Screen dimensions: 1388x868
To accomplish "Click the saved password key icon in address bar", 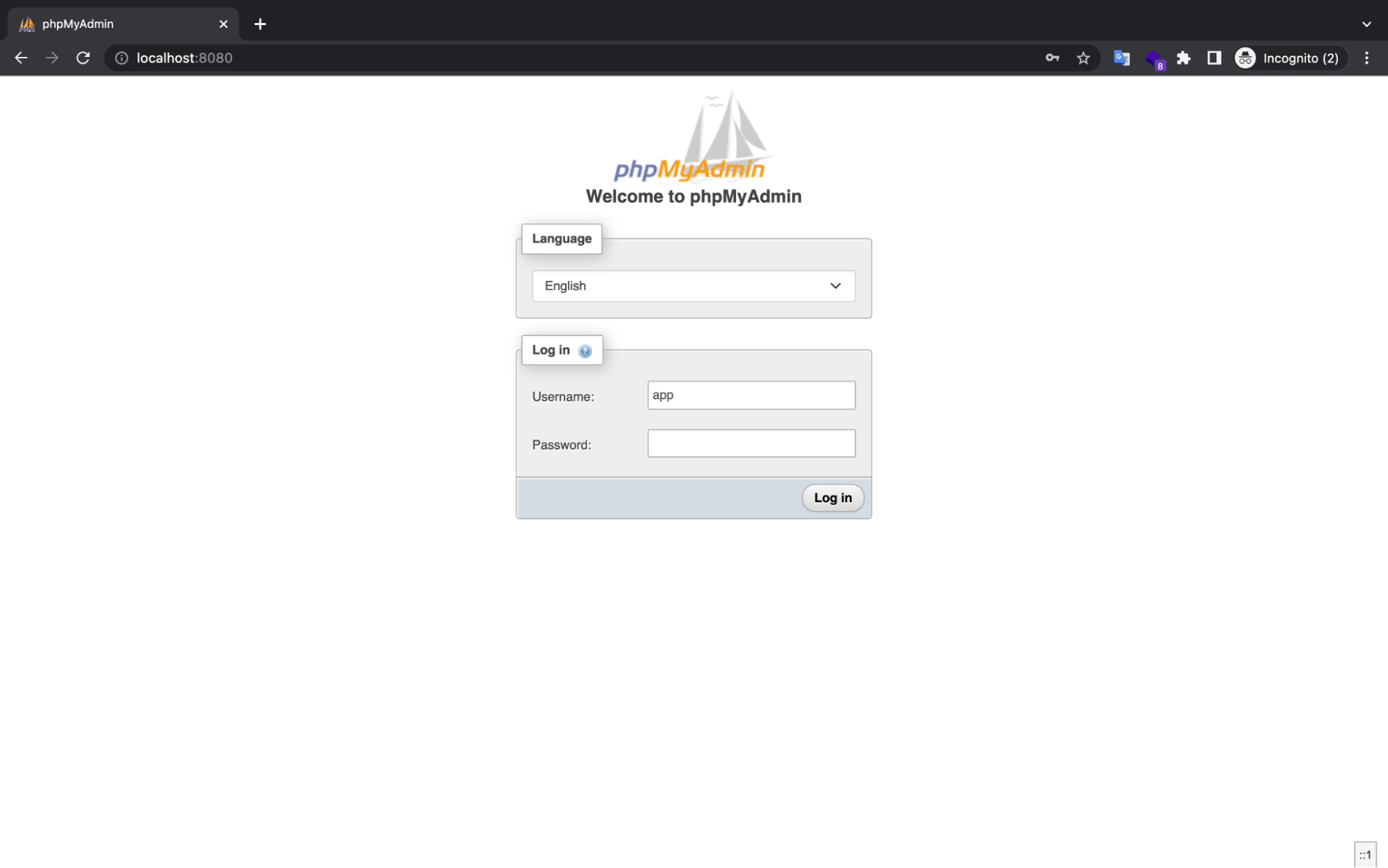I will [x=1052, y=58].
